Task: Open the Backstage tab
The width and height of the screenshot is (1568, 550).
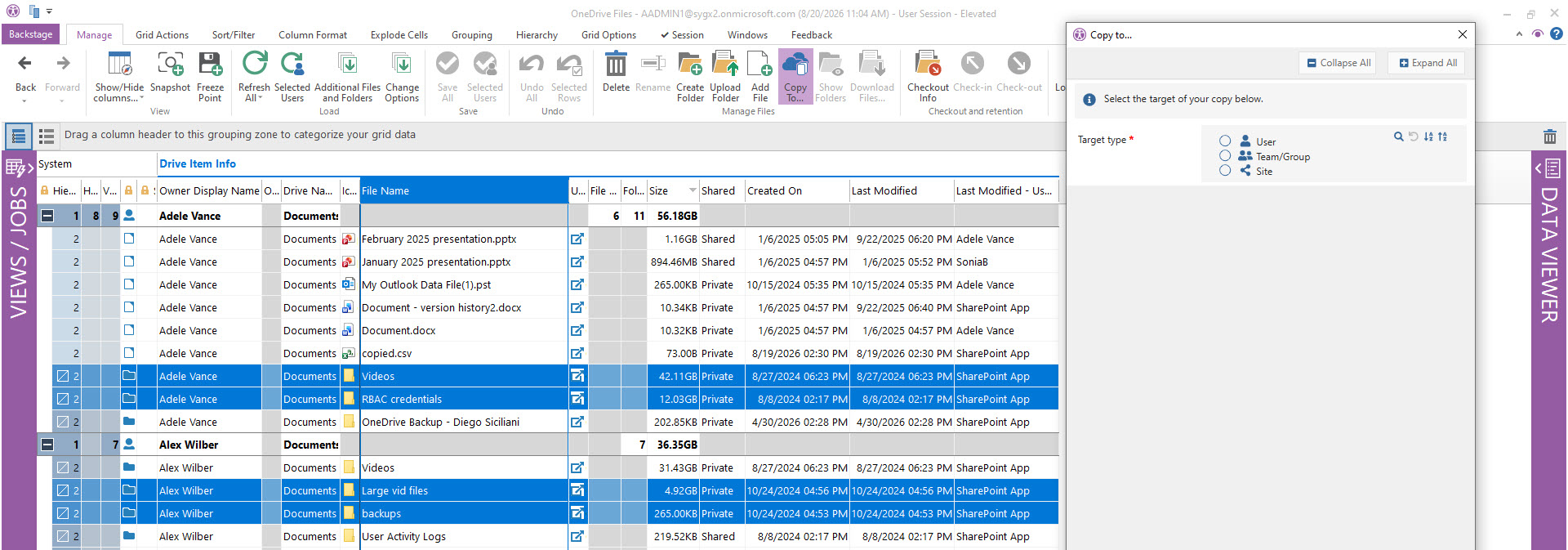Action: click(31, 34)
